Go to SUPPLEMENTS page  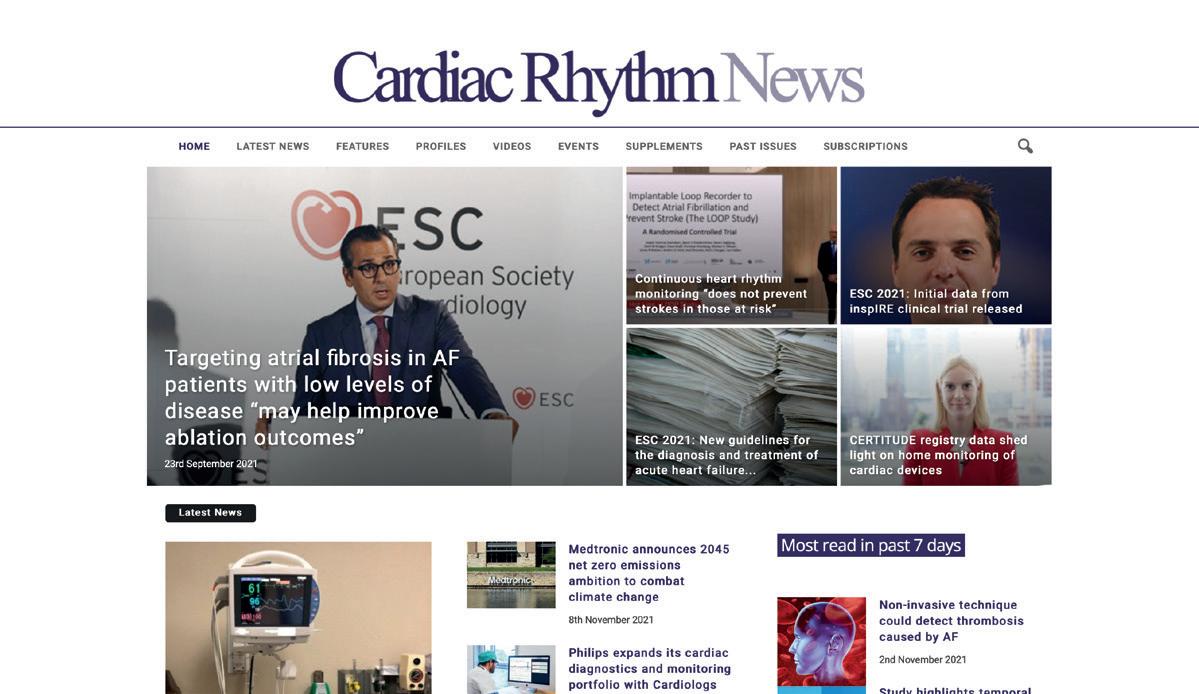coord(664,146)
